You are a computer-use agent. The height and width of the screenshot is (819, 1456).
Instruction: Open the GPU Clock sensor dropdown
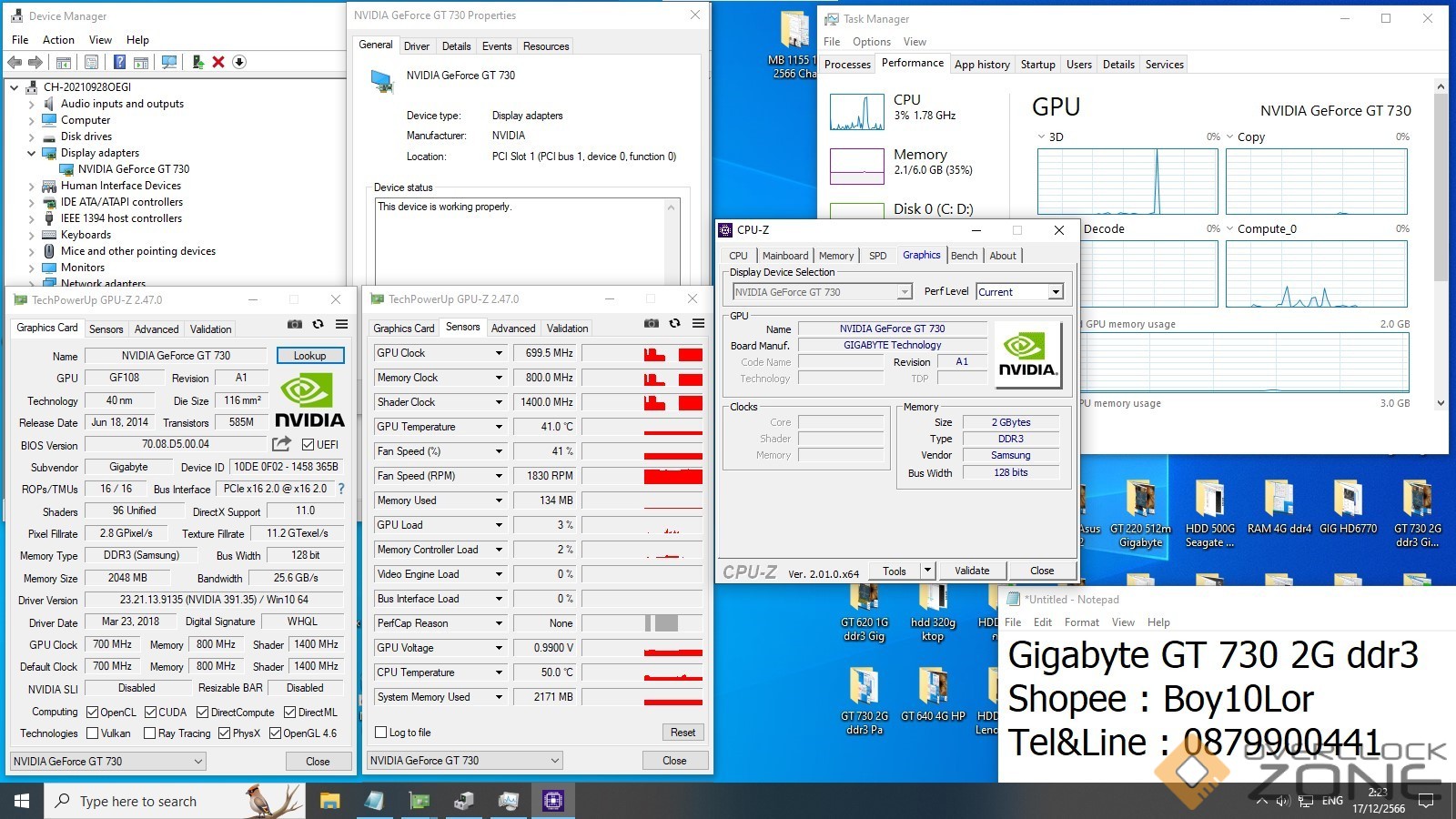click(499, 353)
